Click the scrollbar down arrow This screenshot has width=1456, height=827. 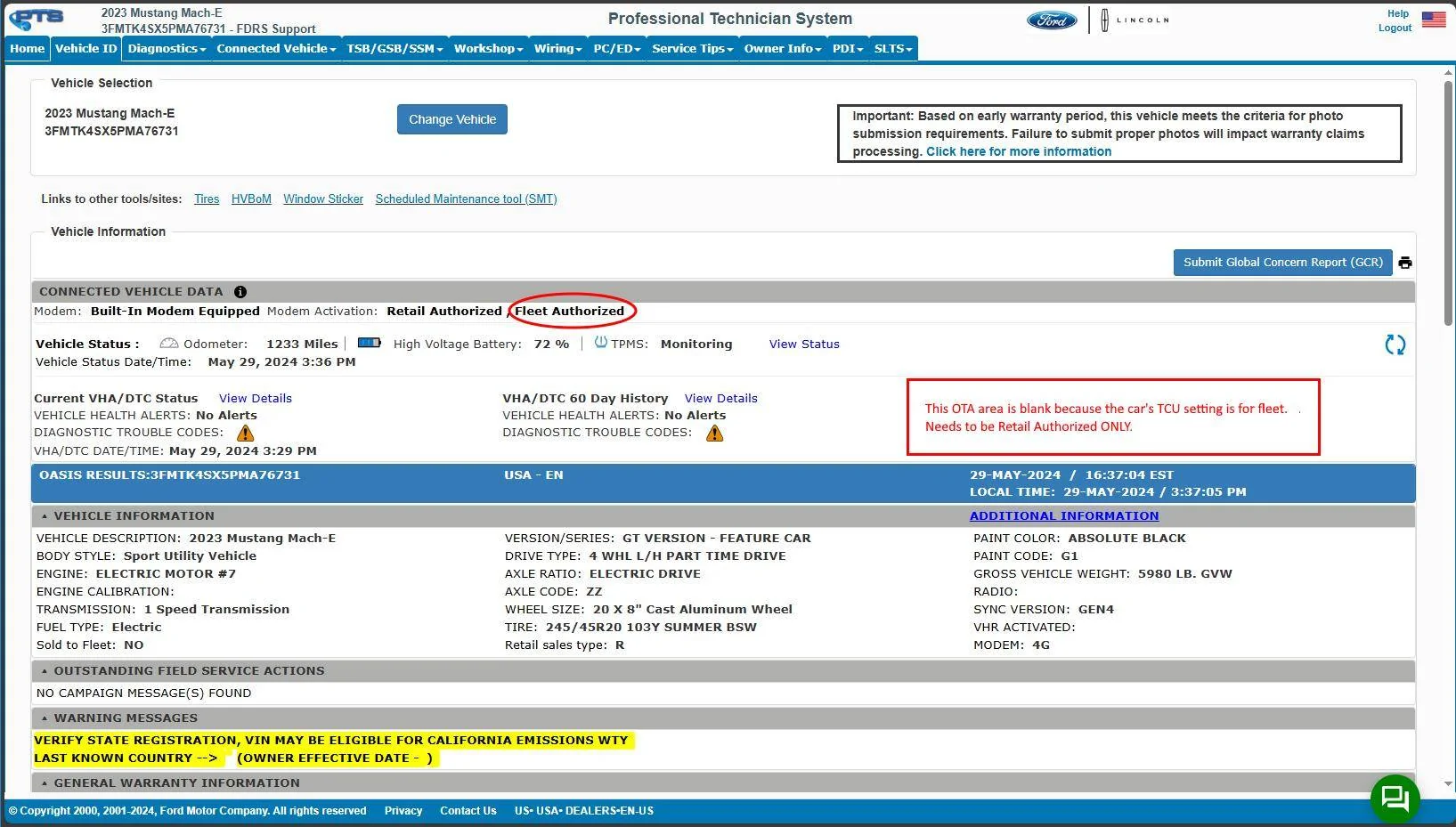click(x=1448, y=784)
